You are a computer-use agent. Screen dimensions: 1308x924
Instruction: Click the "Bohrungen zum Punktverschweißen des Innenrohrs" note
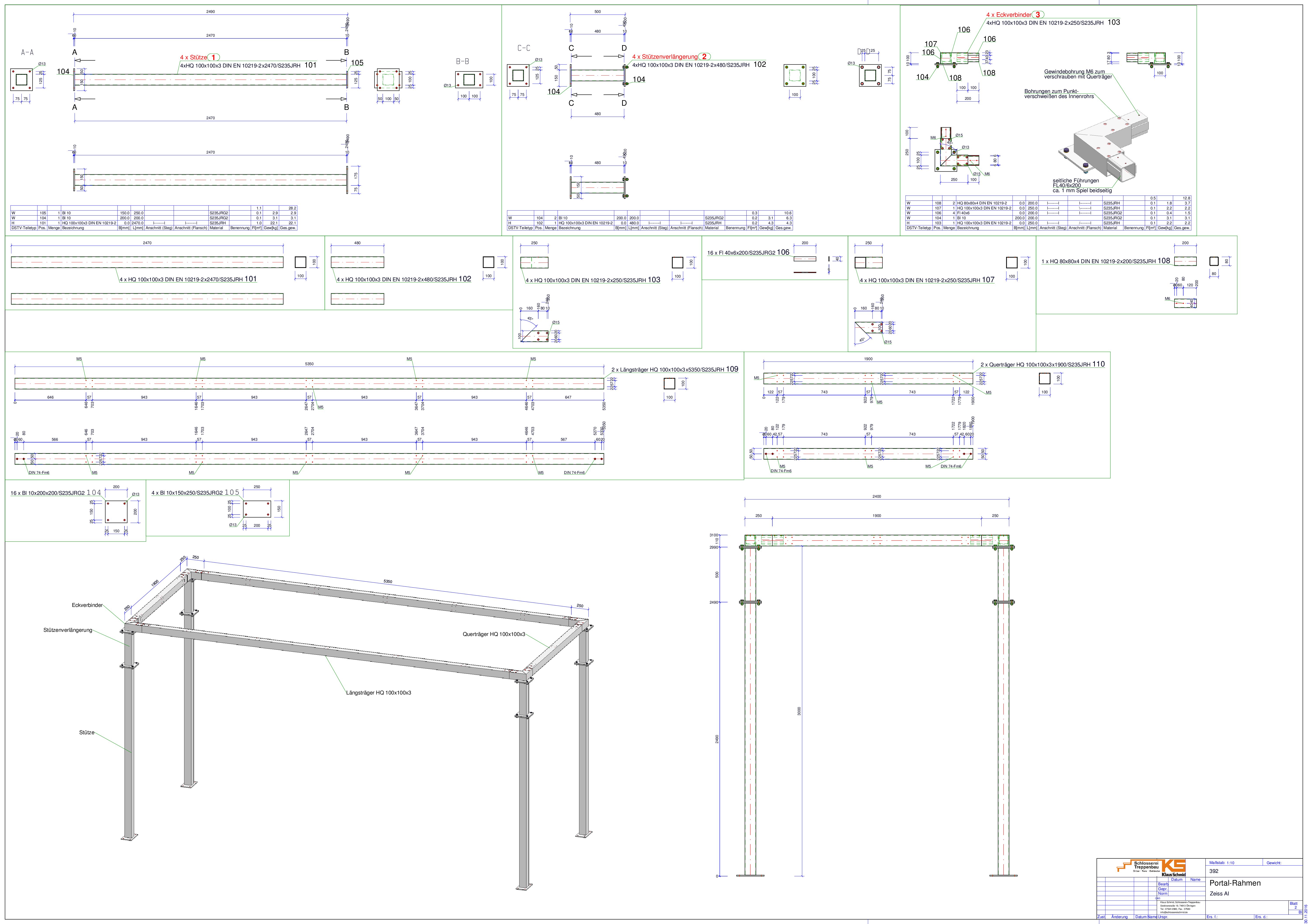(1059, 94)
